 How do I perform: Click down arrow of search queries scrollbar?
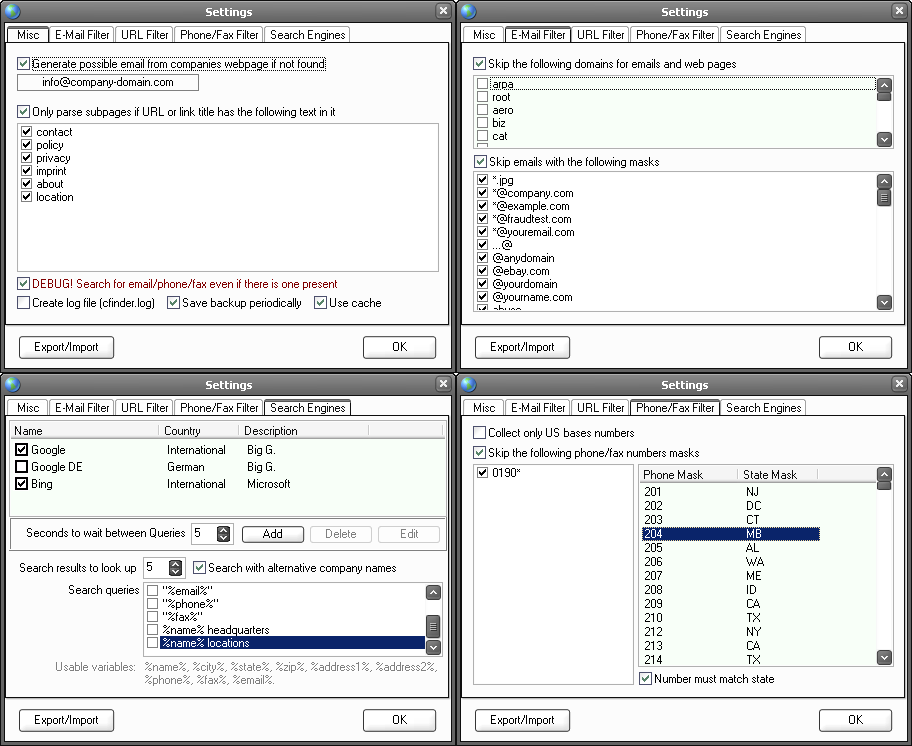pos(433,647)
